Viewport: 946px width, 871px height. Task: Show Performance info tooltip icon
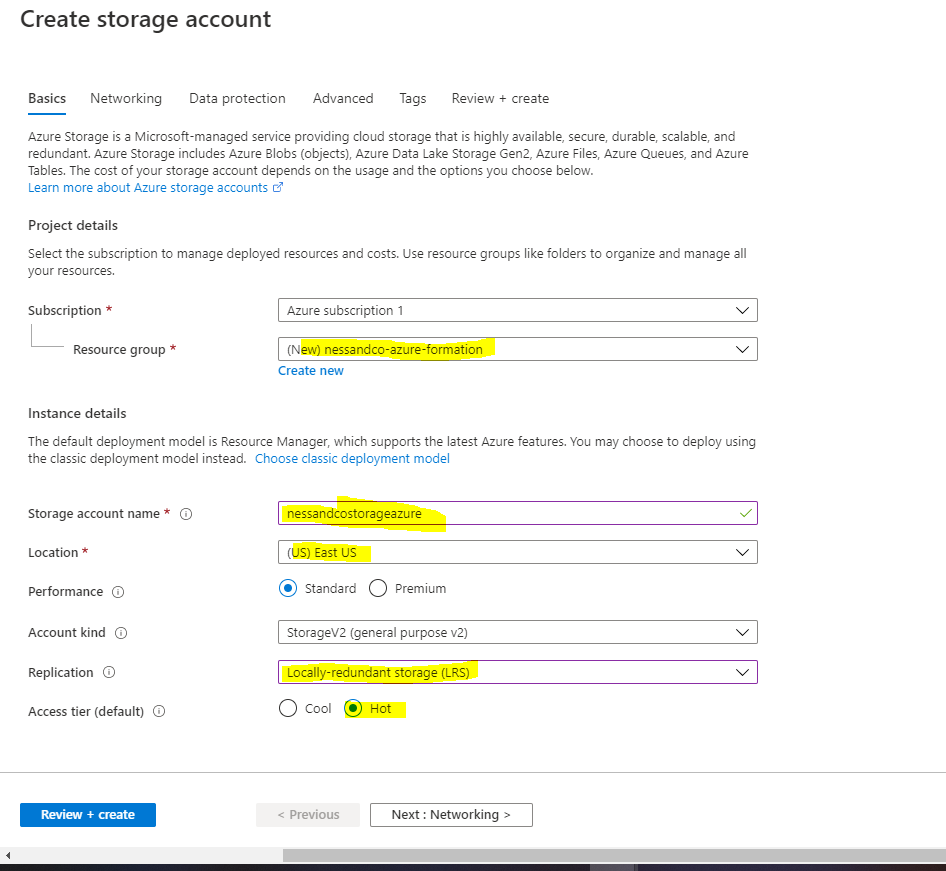(x=118, y=592)
